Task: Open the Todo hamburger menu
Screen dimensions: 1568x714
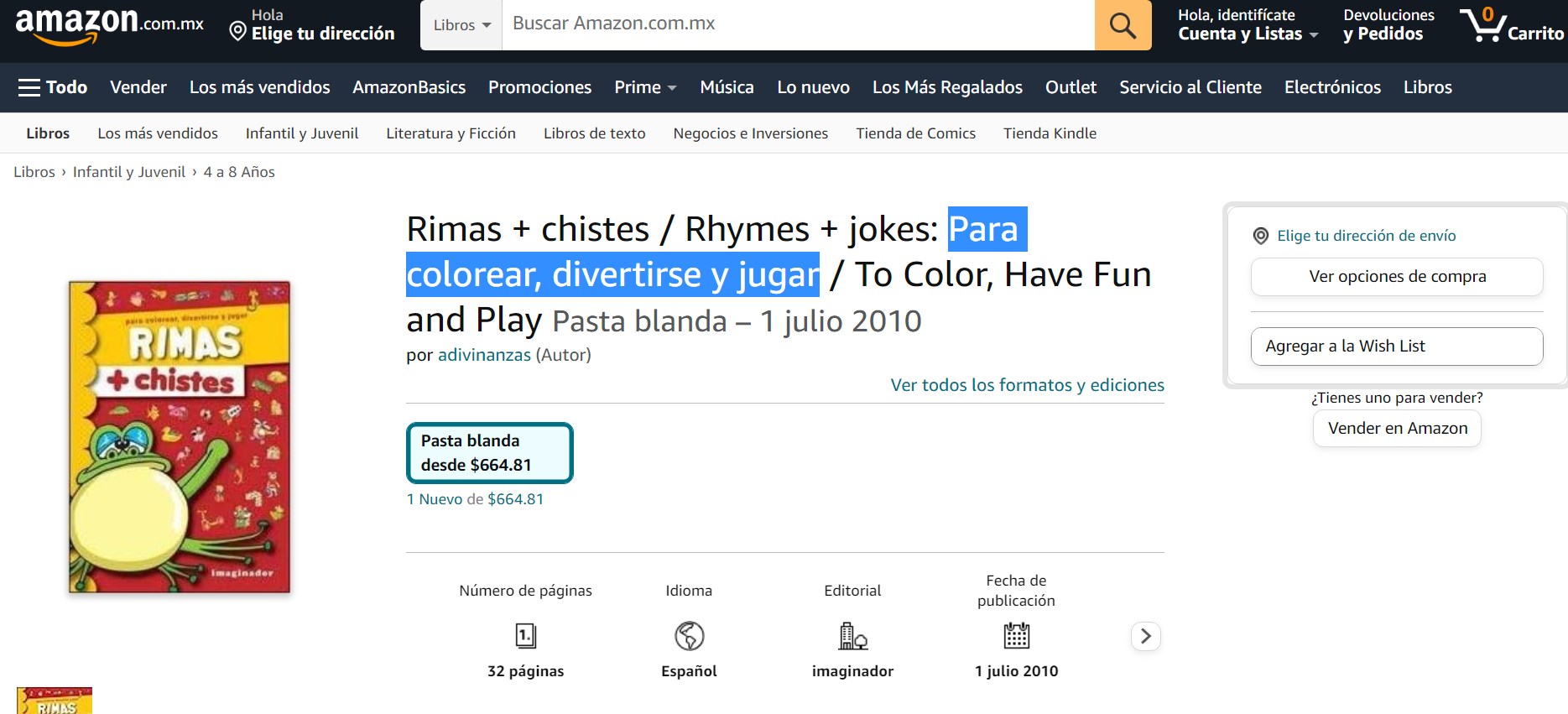Action: pyautogui.click(x=53, y=87)
